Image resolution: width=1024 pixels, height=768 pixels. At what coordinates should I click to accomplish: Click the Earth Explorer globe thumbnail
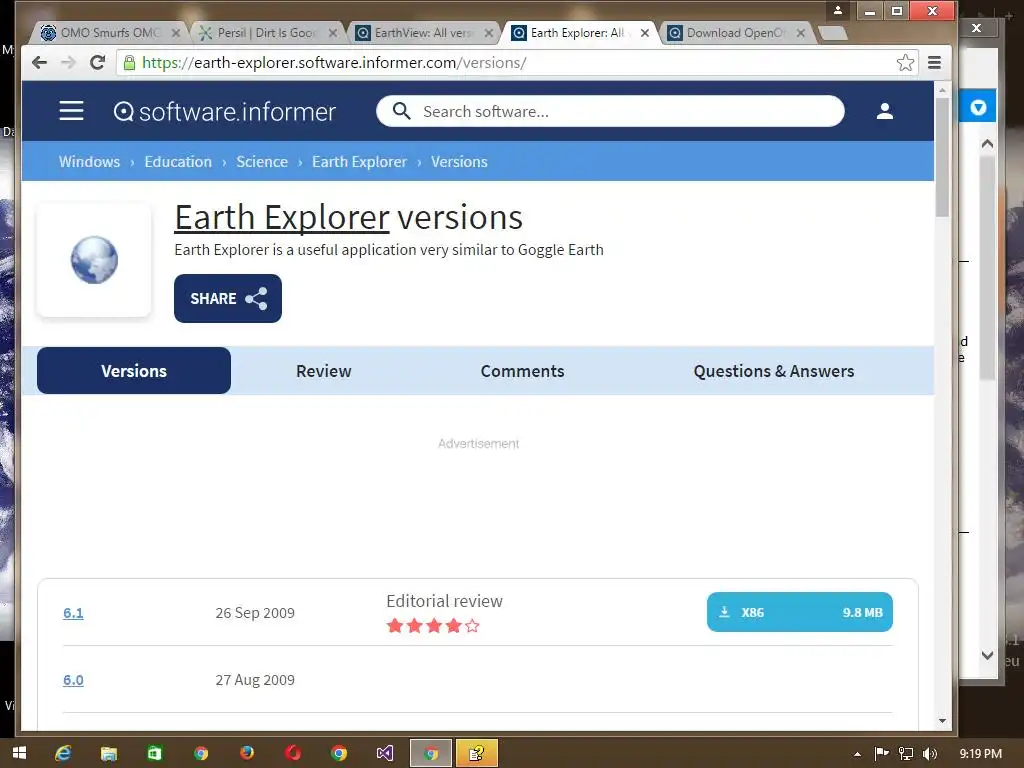94,260
